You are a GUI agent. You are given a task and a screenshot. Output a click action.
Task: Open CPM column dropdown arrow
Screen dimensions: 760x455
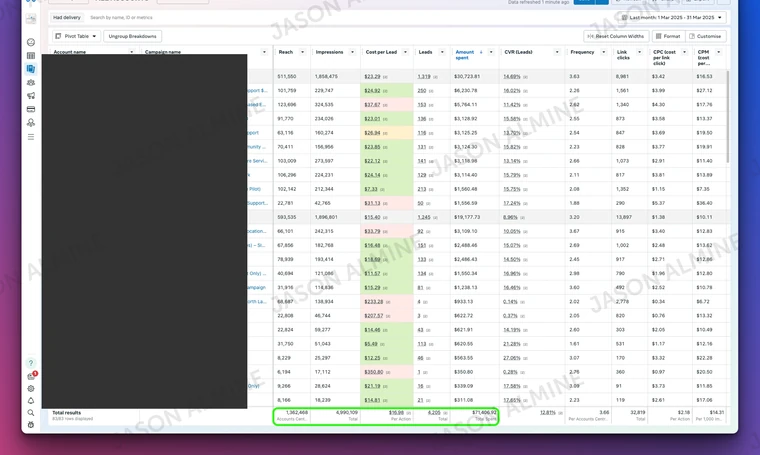tap(718, 52)
